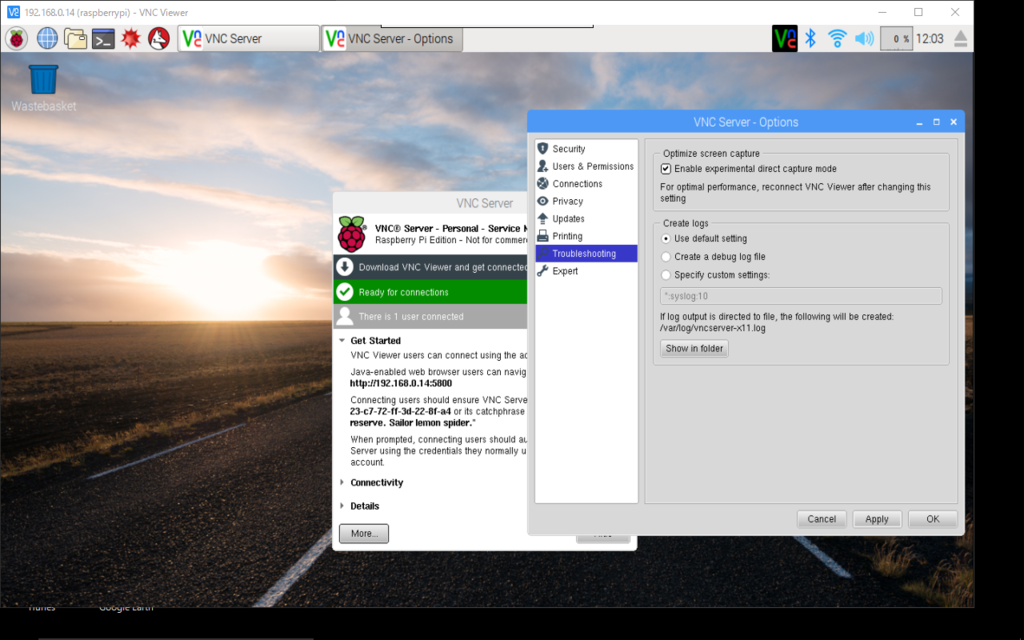The width and height of the screenshot is (1024, 640).
Task: Click the CPU usage monitor showing 0 %
Action: [896, 39]
